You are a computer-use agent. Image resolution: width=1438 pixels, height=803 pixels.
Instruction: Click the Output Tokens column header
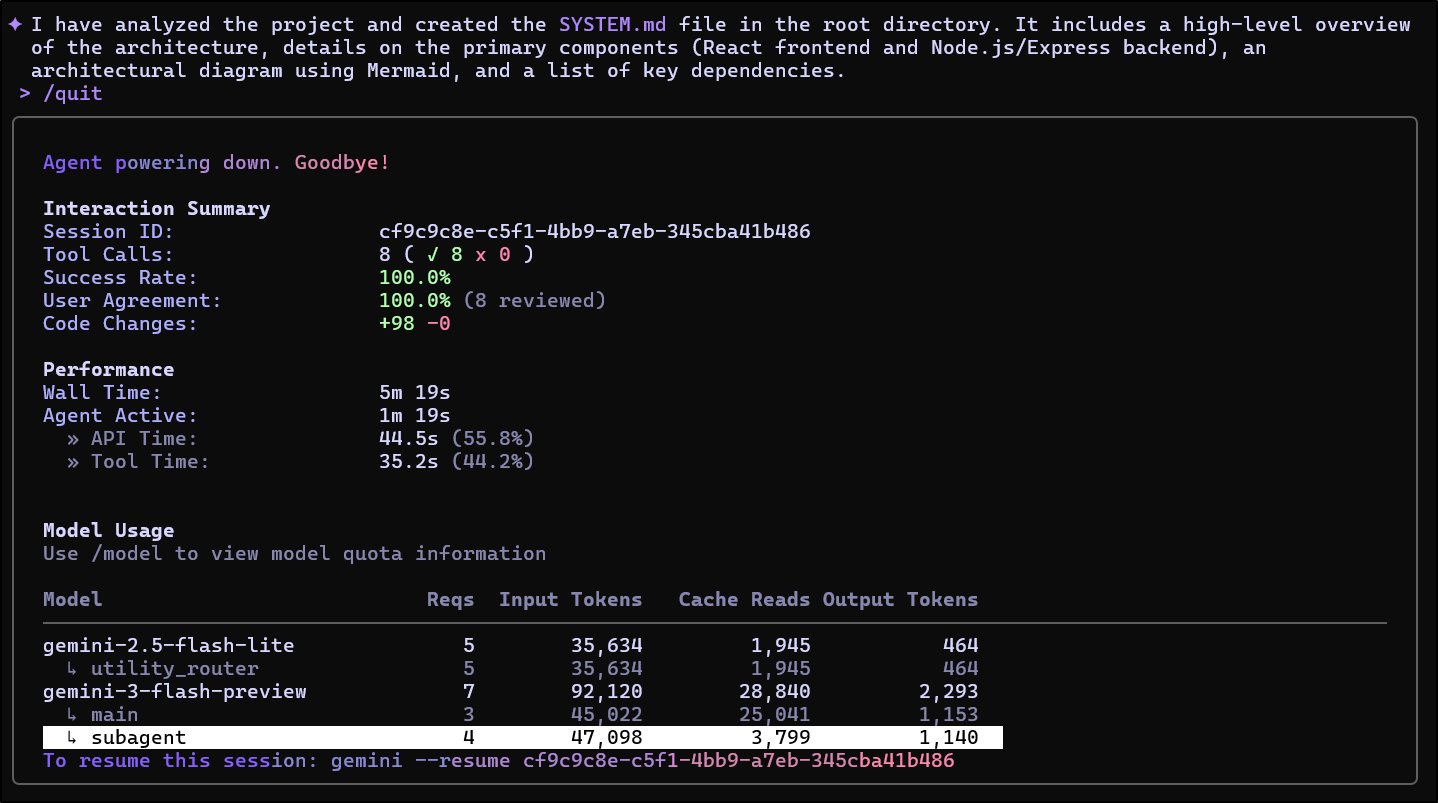click(x=900, y=600)
